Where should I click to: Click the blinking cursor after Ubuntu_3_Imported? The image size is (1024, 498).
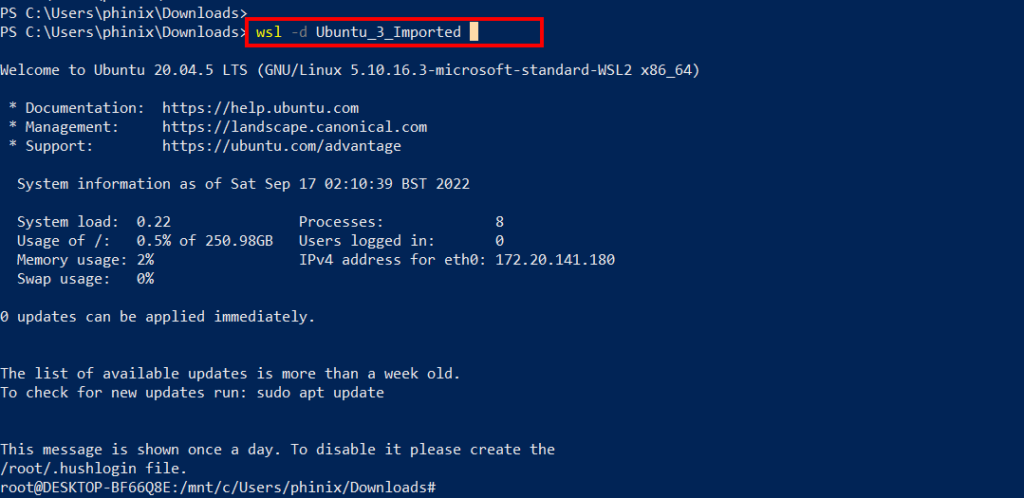(474, 32)
